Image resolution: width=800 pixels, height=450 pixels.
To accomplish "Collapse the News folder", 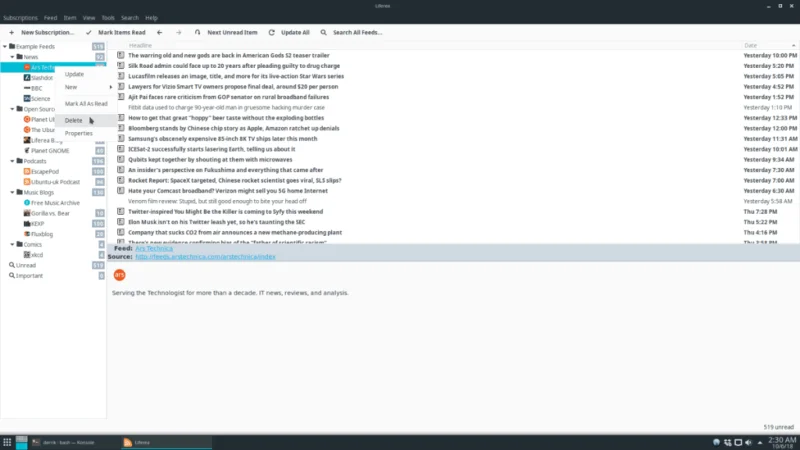I will pyautogui.click(x=12, y=57).
